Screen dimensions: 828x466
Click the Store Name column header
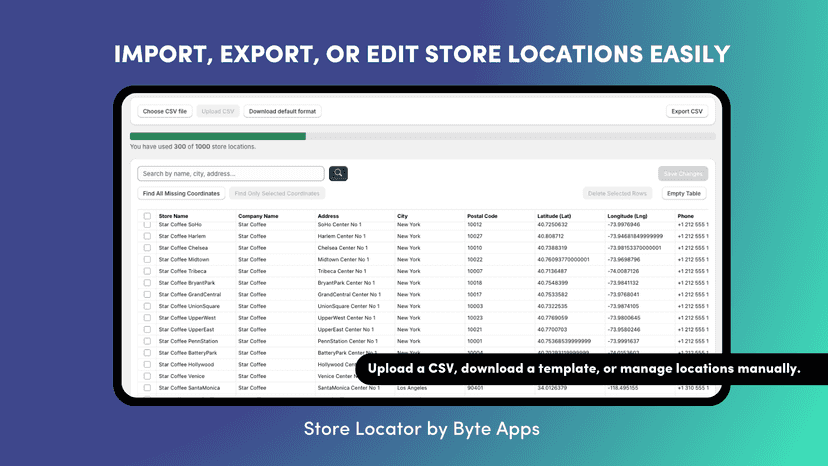point(173,216)
